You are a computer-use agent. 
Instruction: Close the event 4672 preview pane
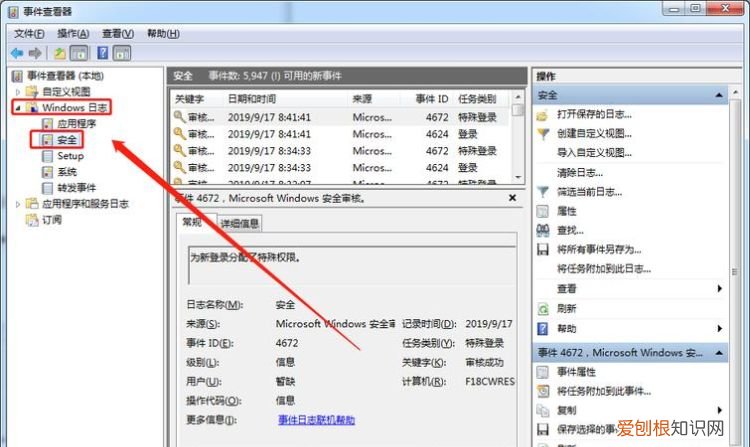pos(512,197)
